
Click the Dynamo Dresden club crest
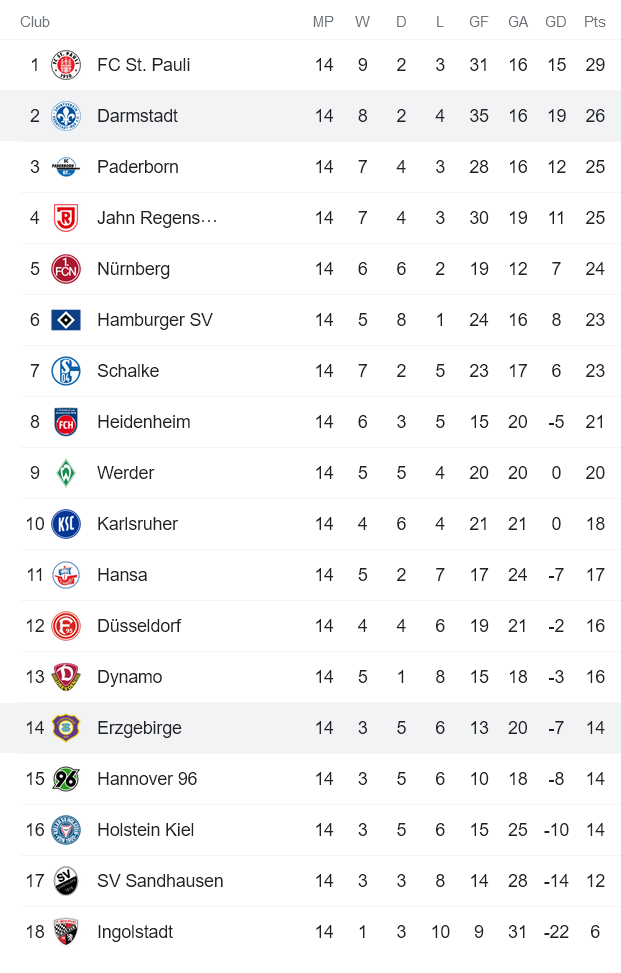pos(65,677)
